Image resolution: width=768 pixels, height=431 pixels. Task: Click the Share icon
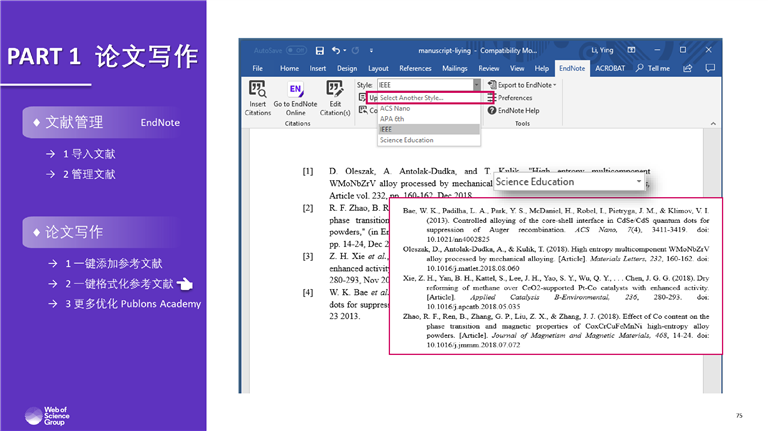tap(688, 68)
